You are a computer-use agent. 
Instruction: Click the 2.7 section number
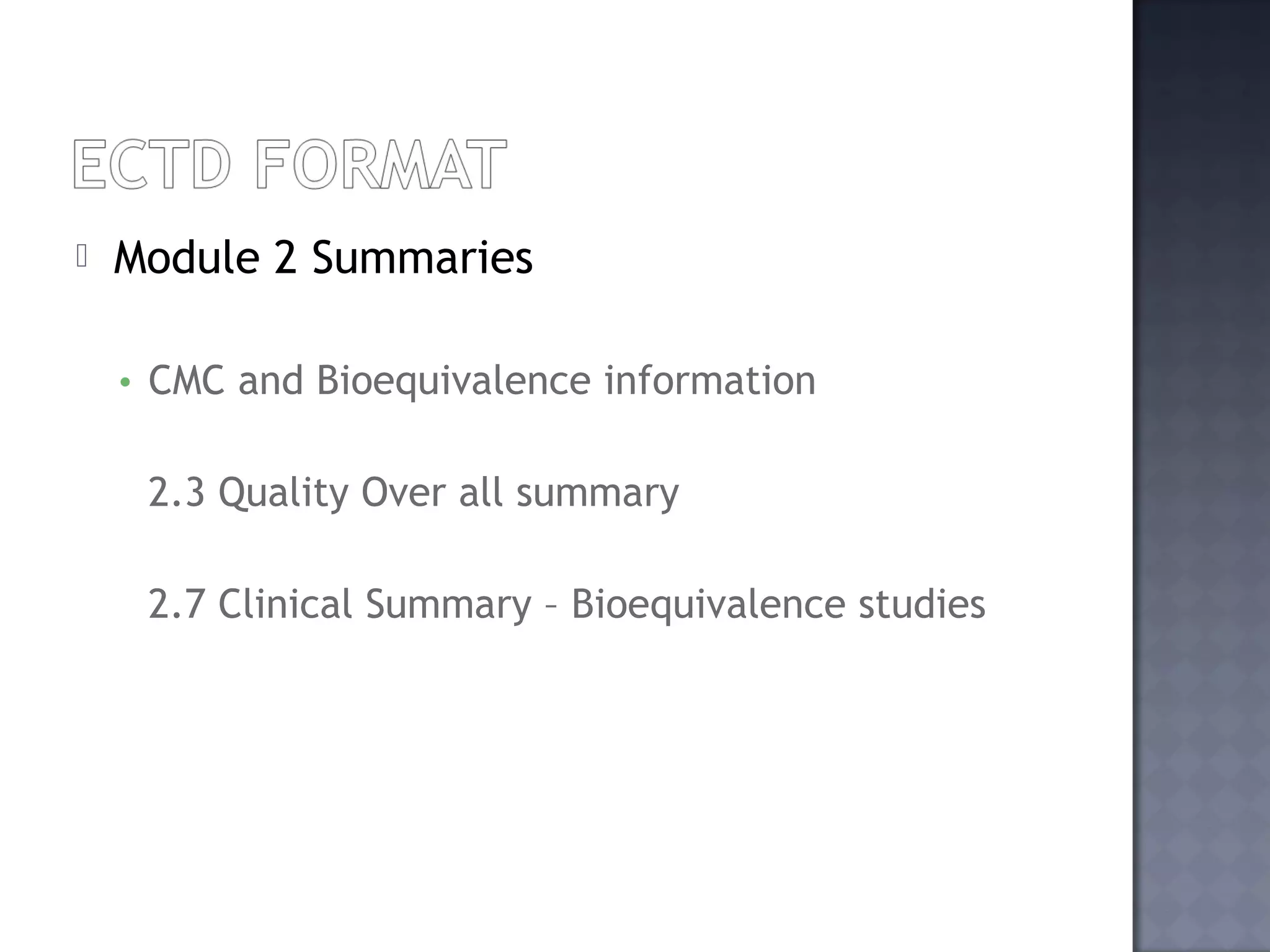[177, 604]
